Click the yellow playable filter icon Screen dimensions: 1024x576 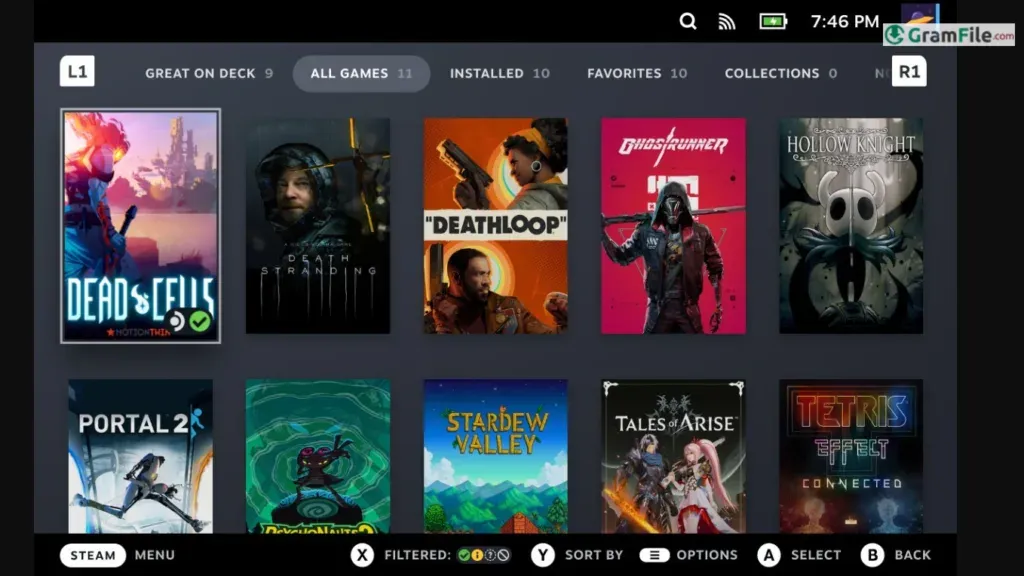click(x=477, y=555)
